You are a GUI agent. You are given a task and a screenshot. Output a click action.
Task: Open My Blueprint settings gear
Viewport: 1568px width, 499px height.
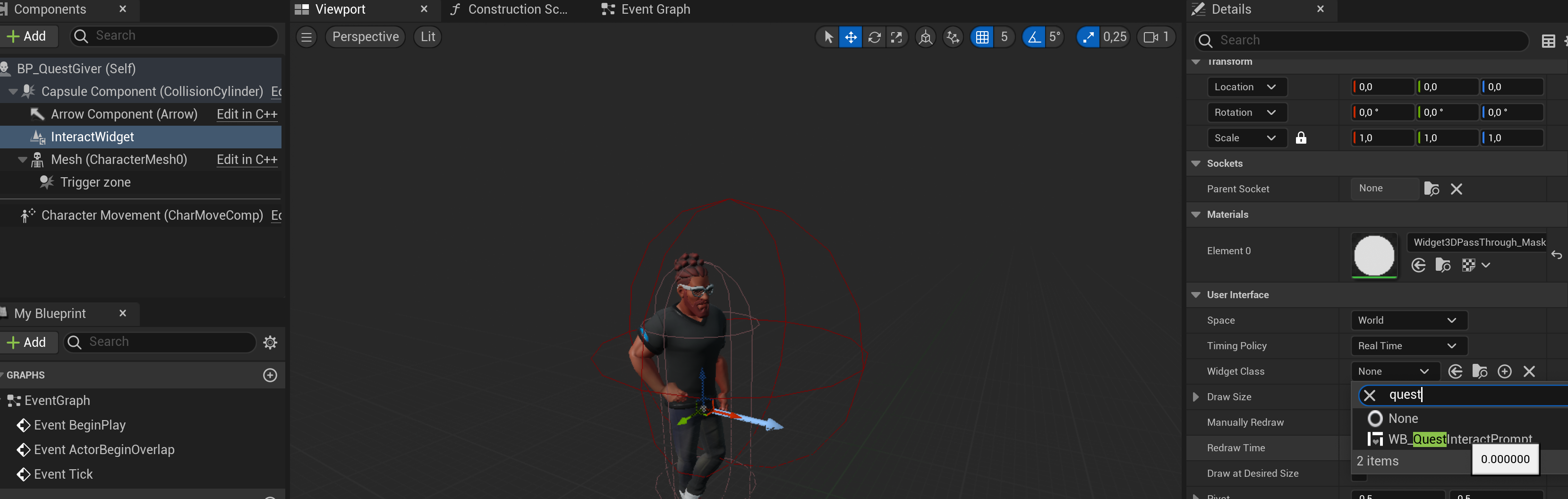coord(270,343)
